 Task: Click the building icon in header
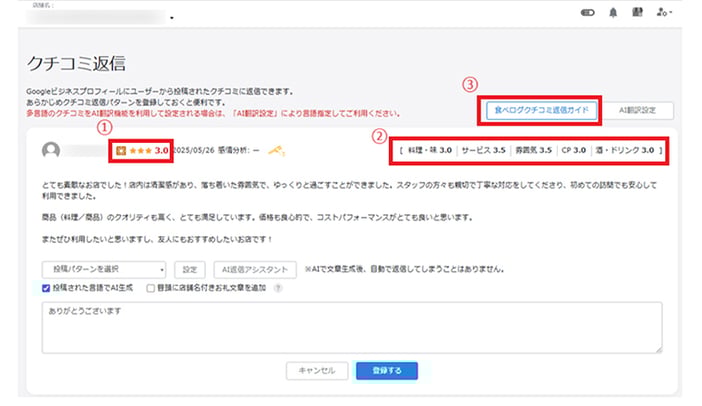tap(637, 13)
